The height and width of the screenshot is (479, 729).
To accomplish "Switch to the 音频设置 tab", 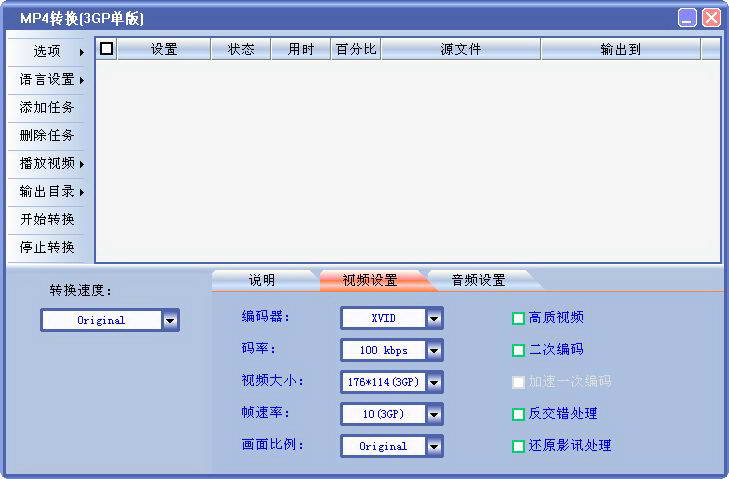I will (x=479, y=280).
